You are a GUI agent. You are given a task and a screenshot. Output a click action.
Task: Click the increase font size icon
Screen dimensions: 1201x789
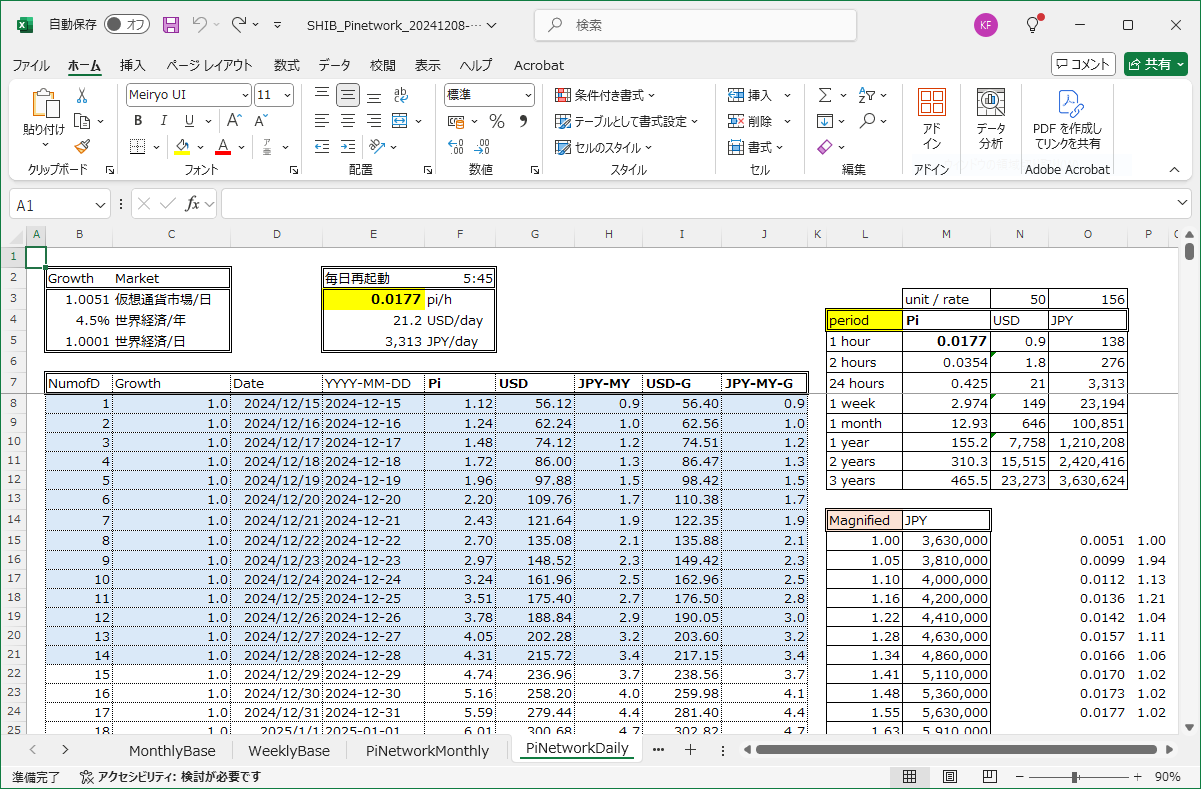click(x=235, y=121)
